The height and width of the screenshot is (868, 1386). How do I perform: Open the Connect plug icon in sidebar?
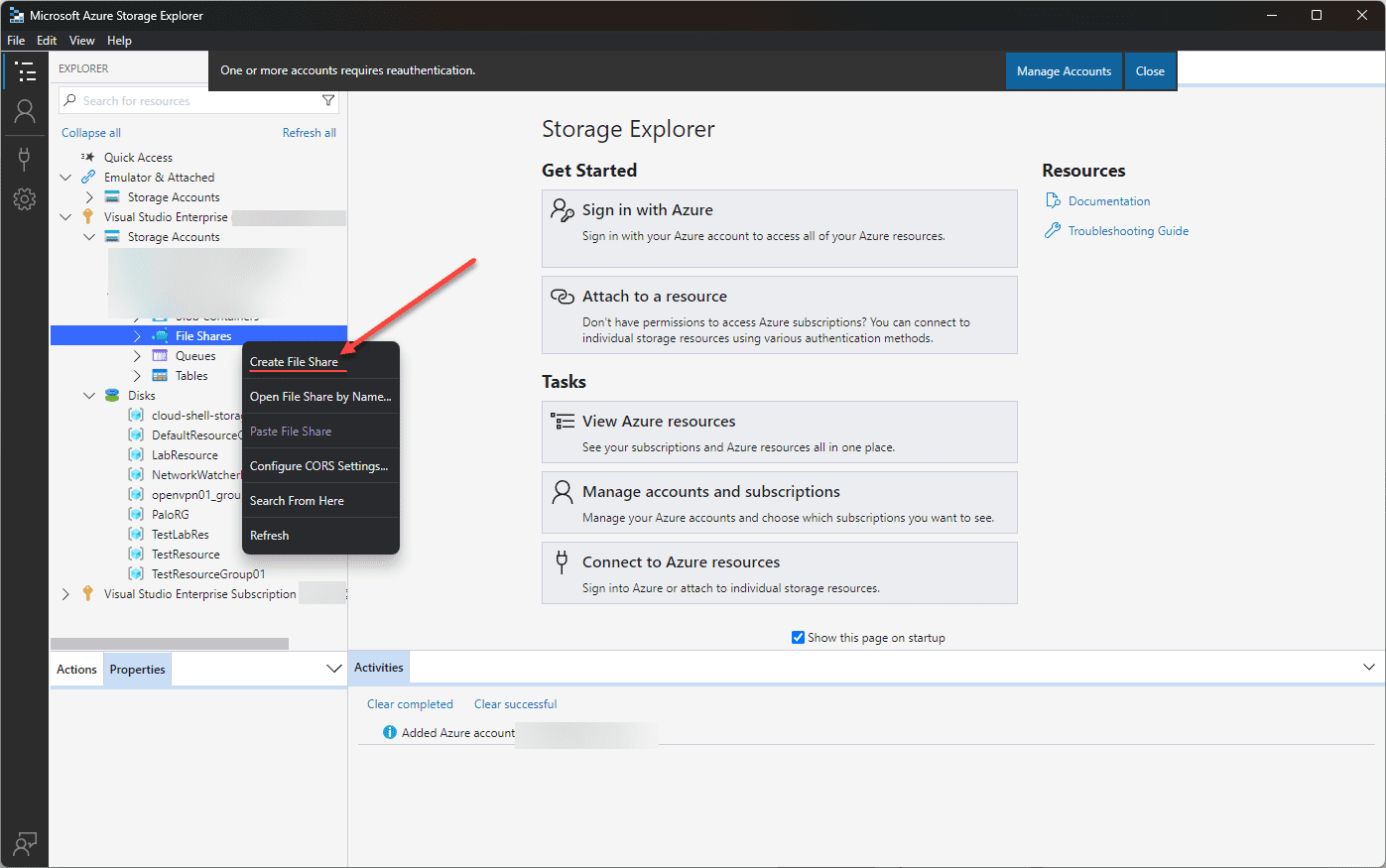pos(25,158)
